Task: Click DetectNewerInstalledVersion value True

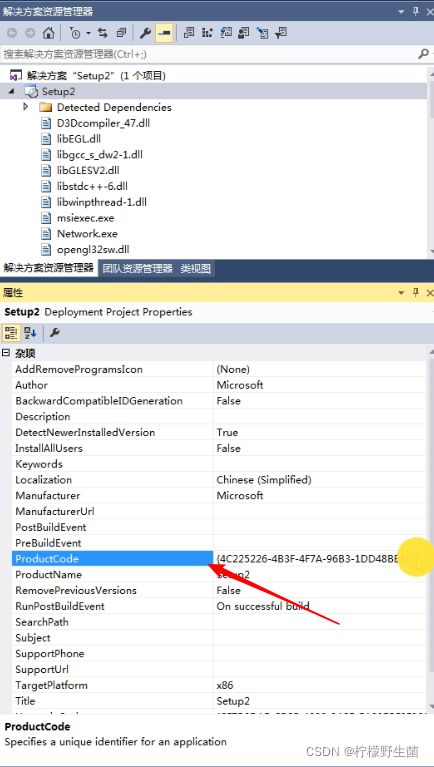Action: [227, 432]
